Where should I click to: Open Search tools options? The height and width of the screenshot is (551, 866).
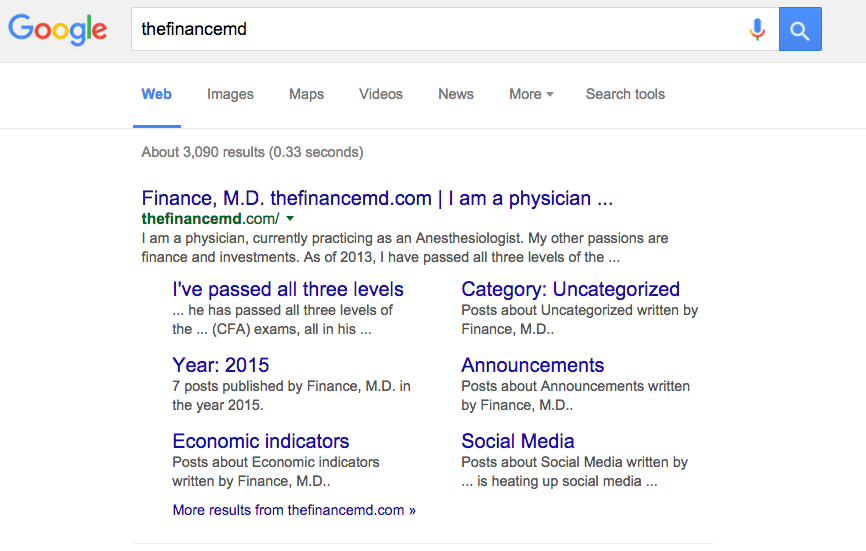pos(625,94)
